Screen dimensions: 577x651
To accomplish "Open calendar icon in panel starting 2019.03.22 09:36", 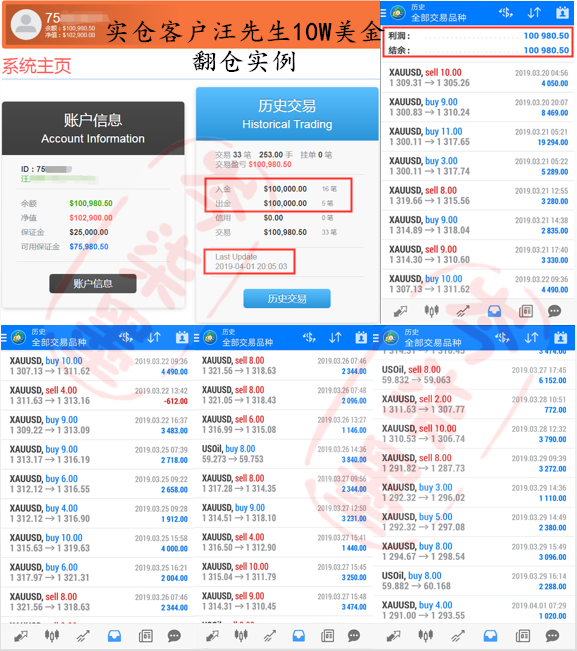I will click(x=182, y=338).
